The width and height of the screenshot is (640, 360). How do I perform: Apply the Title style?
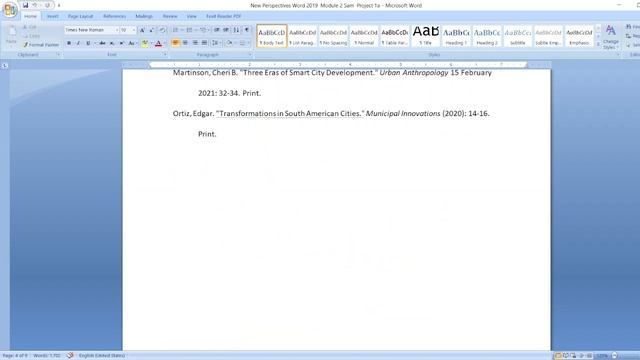(x=426, y=36)
